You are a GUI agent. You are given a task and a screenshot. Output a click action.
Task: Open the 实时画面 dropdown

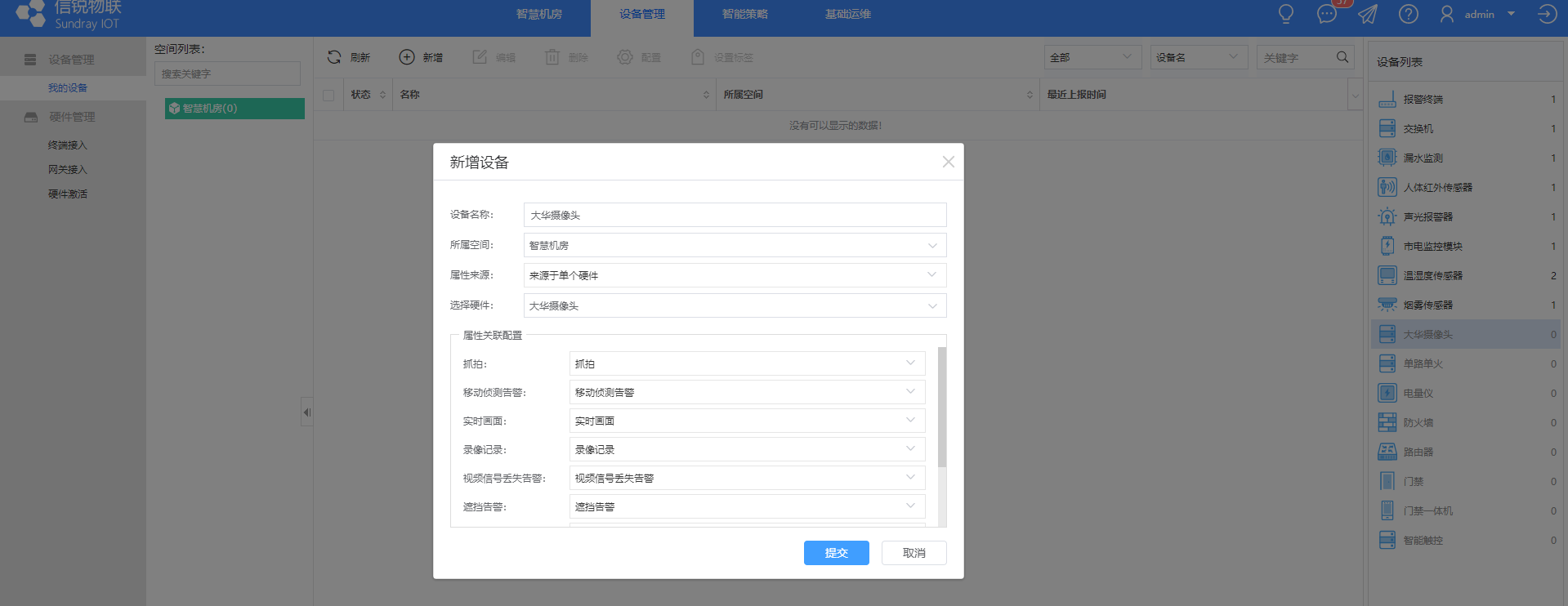[x=747, y=421]
